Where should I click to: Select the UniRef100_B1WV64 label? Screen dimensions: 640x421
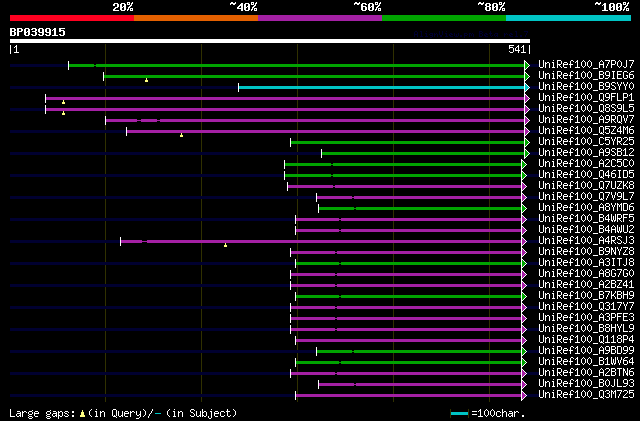586,362
